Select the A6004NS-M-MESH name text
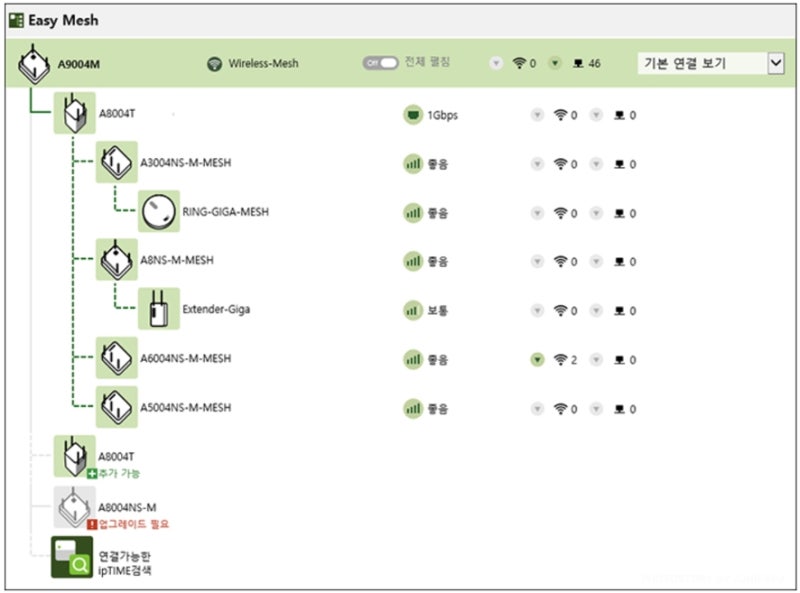 point(186,358)
